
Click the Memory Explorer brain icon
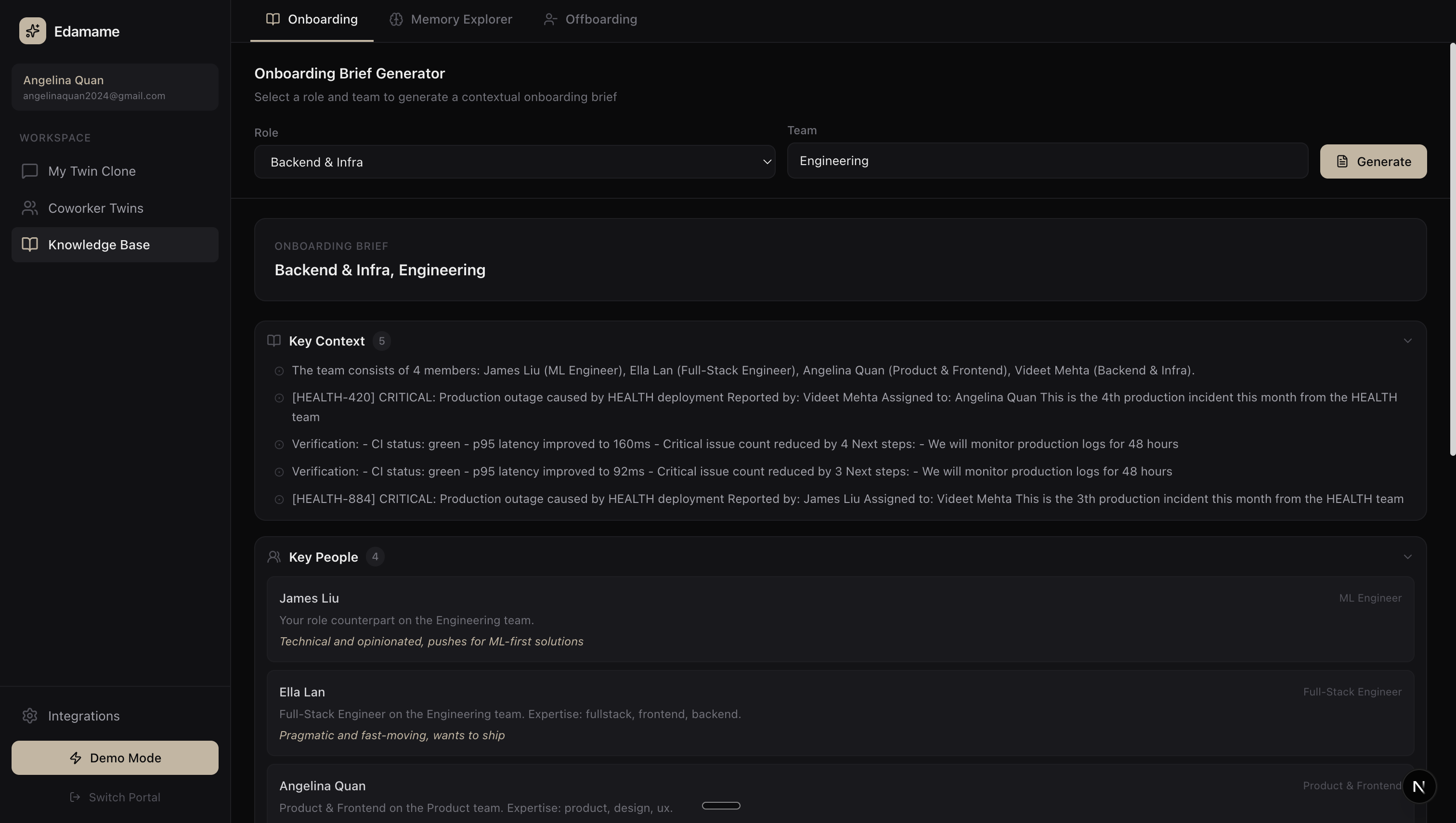pos(396,19)
